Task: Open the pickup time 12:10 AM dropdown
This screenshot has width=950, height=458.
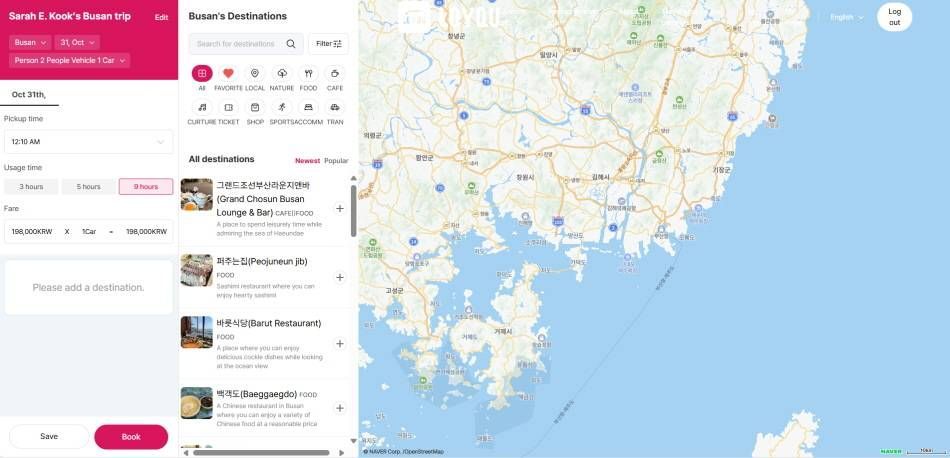Action: pyautogui.click(x=88, y=142)
